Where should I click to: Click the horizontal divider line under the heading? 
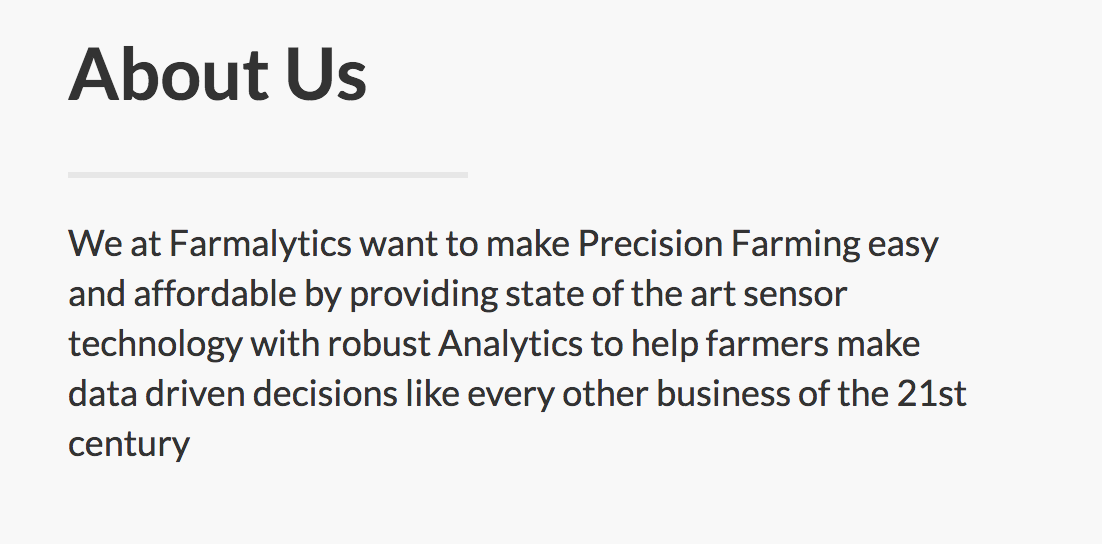point(267,175)
